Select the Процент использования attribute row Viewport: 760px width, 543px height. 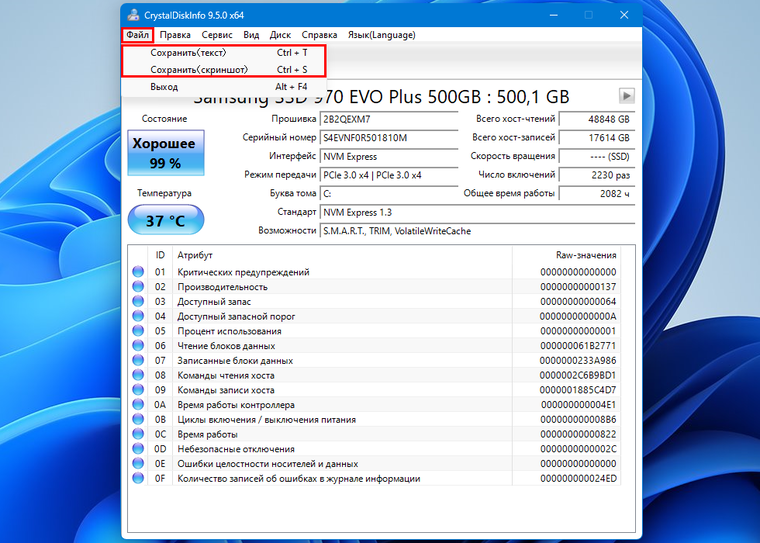pyautogui.click(x=375, y=331)
